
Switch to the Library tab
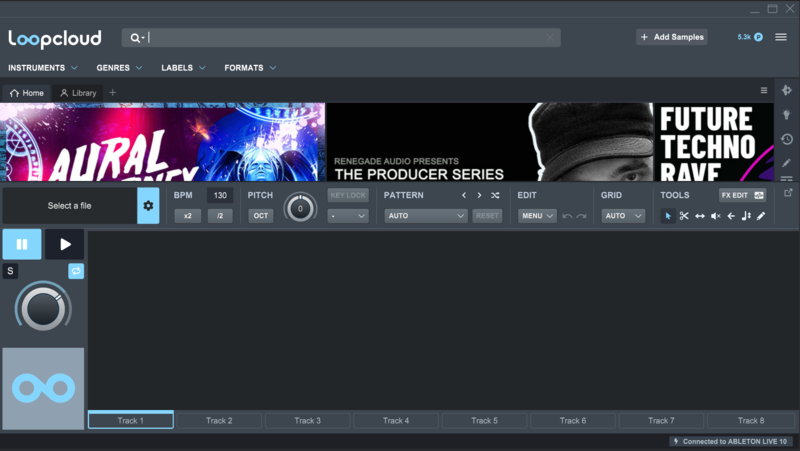[x=79, y=93]
